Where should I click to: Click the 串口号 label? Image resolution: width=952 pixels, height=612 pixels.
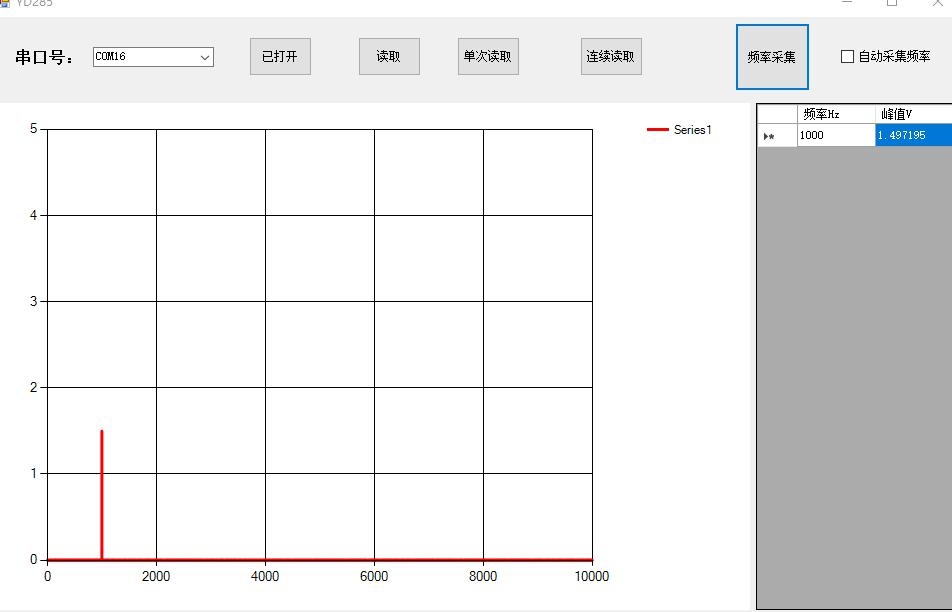44,58
